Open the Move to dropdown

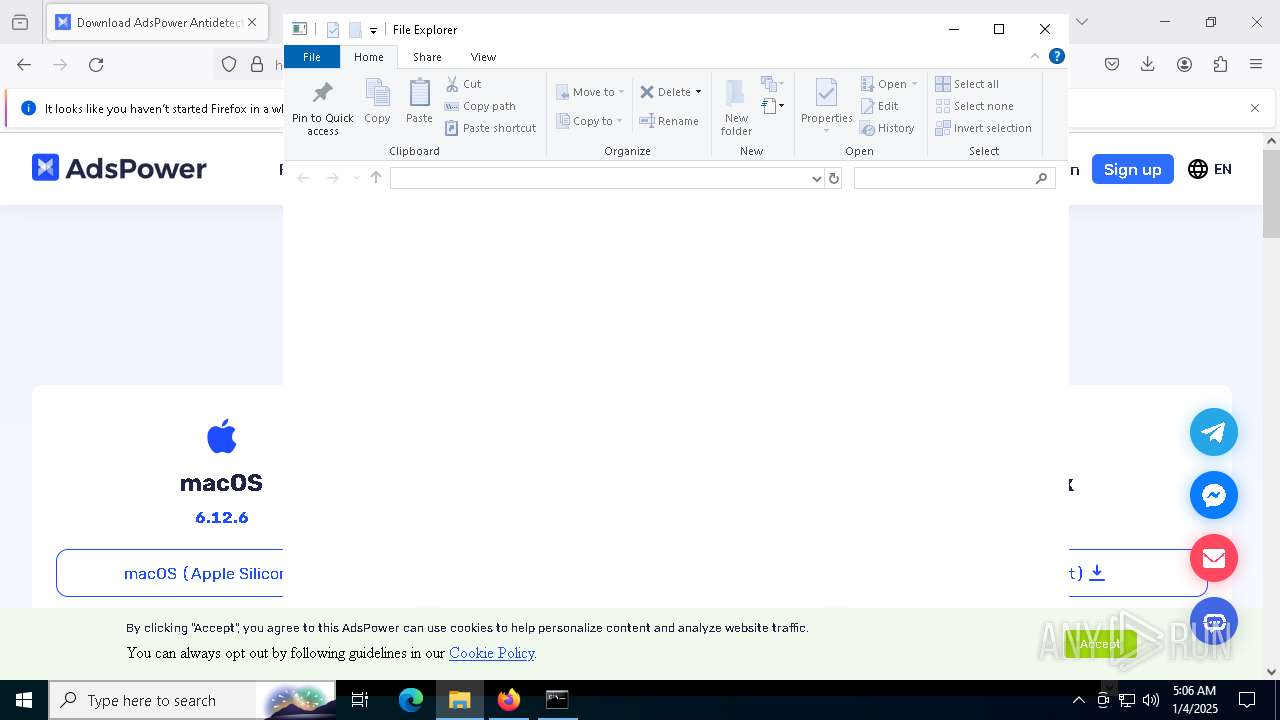tap(590, 92)
